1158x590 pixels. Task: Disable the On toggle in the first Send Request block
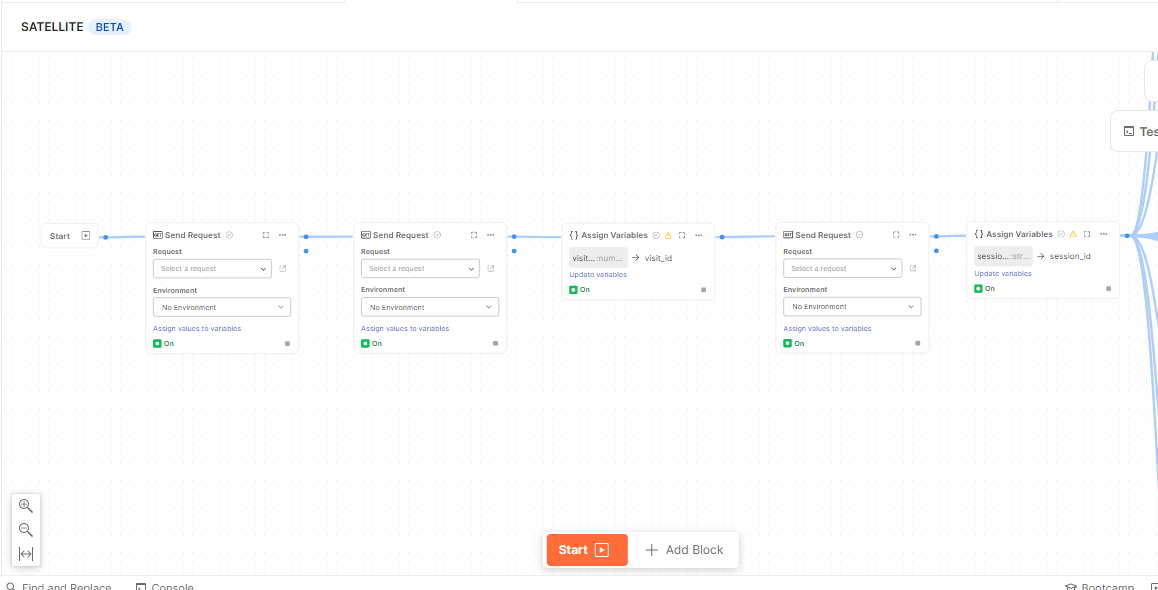pyautogui.click(x=157, y=343)
